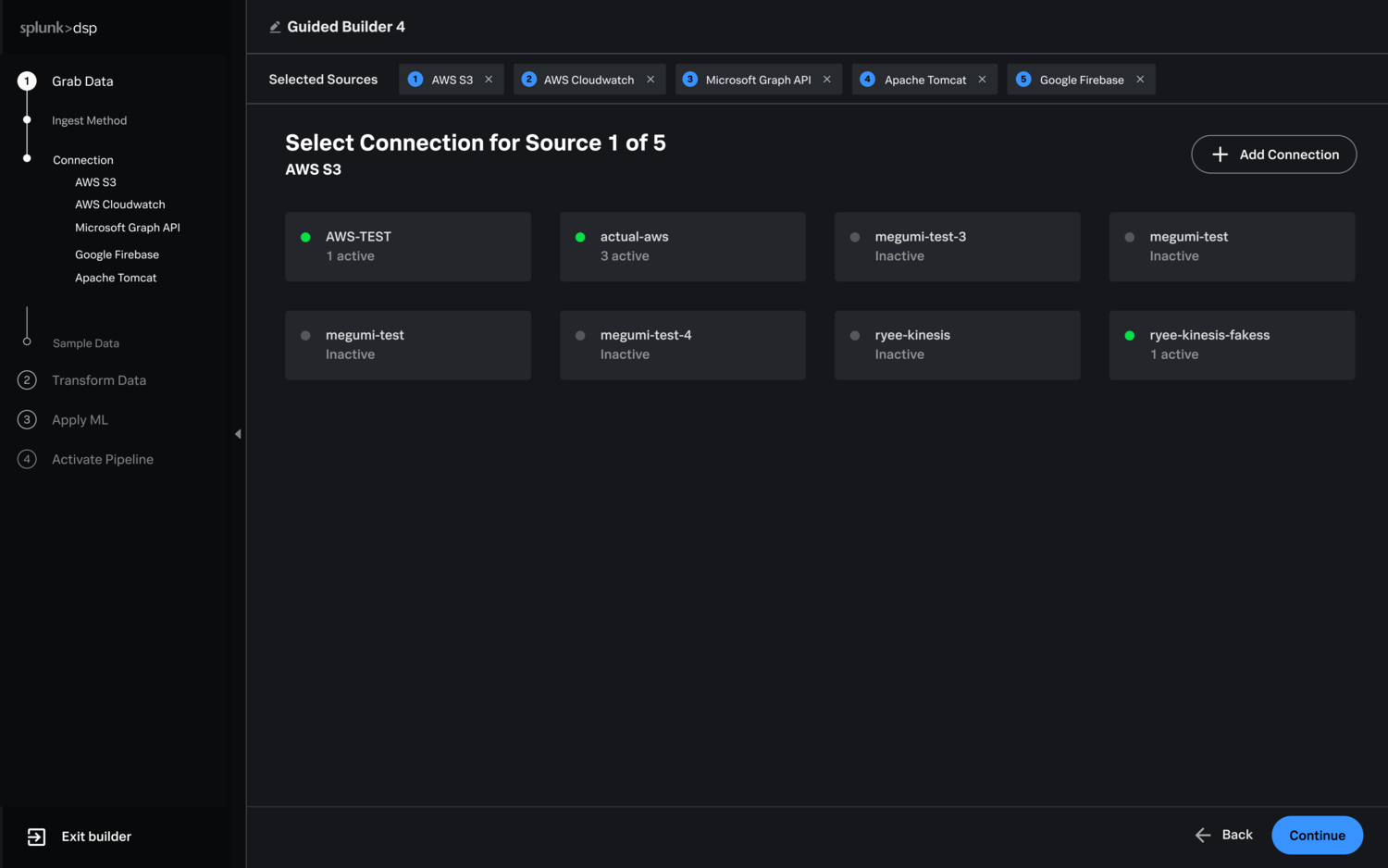Click the green status dot on actual-aws
1388x868 pixels.
click(580, 237)
